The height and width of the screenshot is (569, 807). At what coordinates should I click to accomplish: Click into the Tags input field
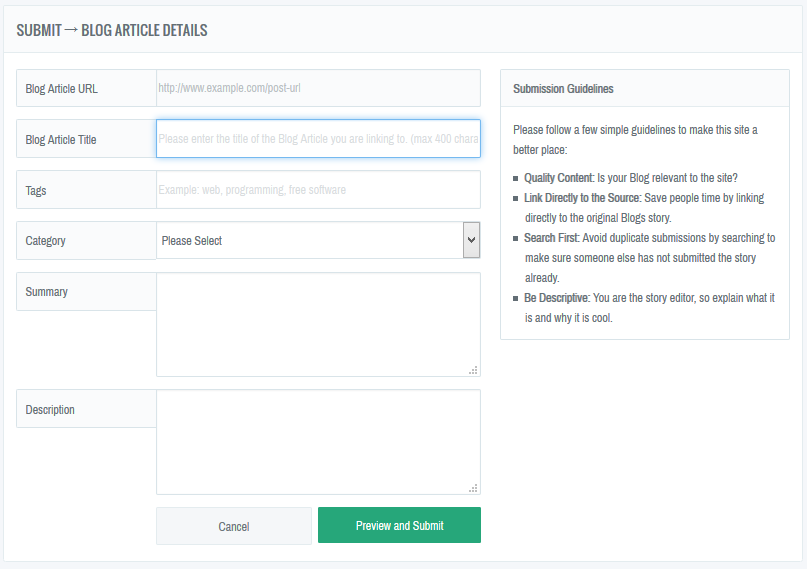click(x=318, y=190)
